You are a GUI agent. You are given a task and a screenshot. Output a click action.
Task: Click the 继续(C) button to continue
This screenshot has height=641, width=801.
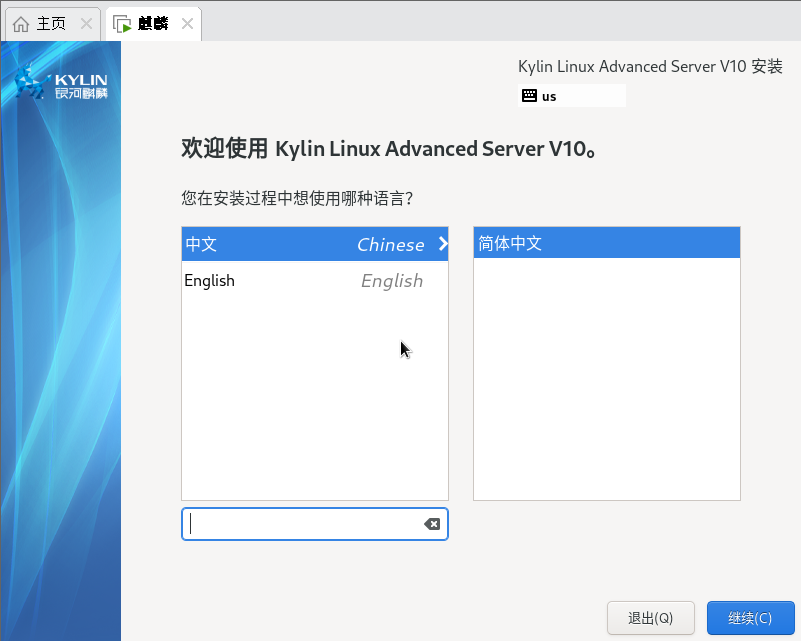pos(750,618)
